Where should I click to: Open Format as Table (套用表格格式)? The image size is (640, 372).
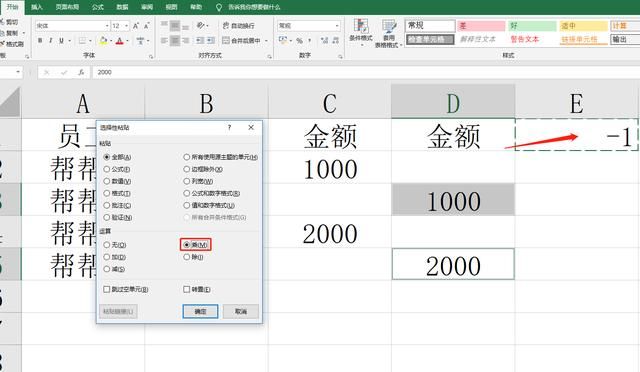pos(389,33)
